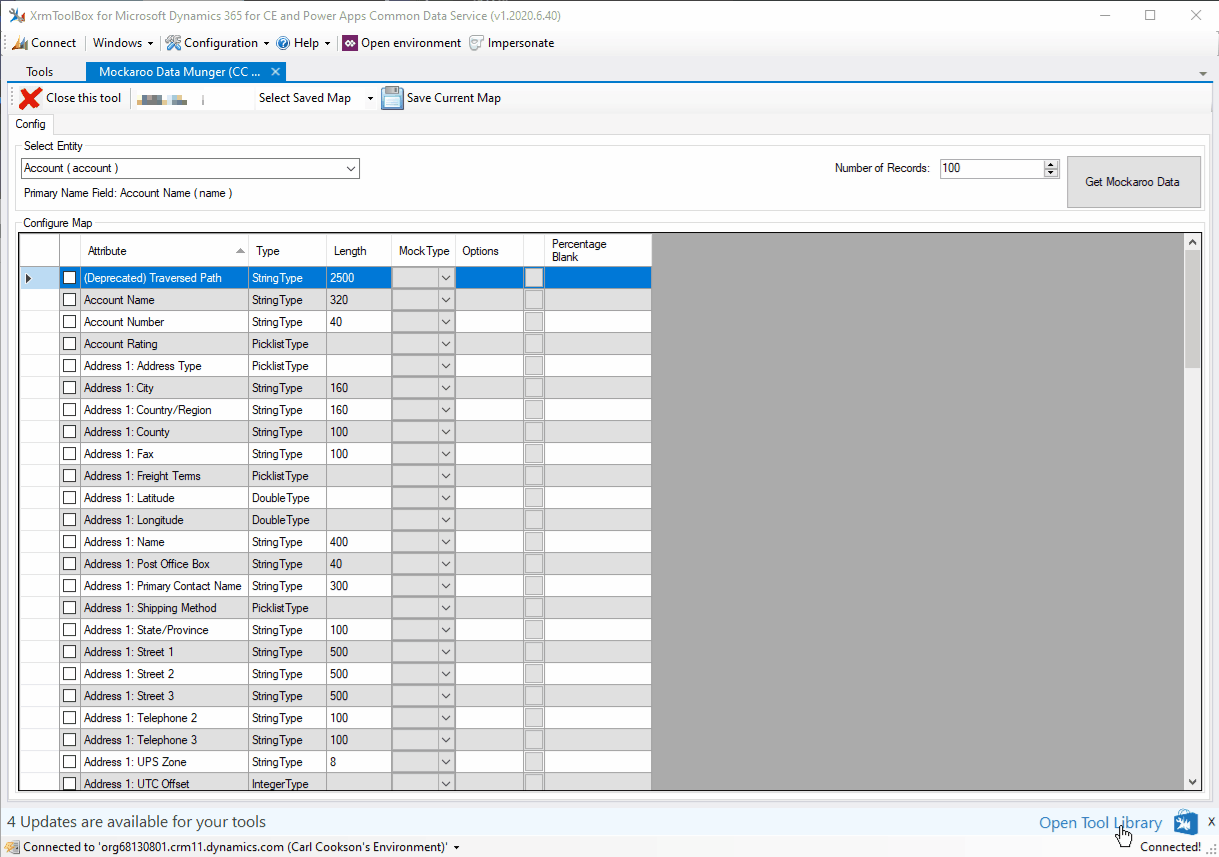Click the Save Current Map disk icon

point(392,98)
